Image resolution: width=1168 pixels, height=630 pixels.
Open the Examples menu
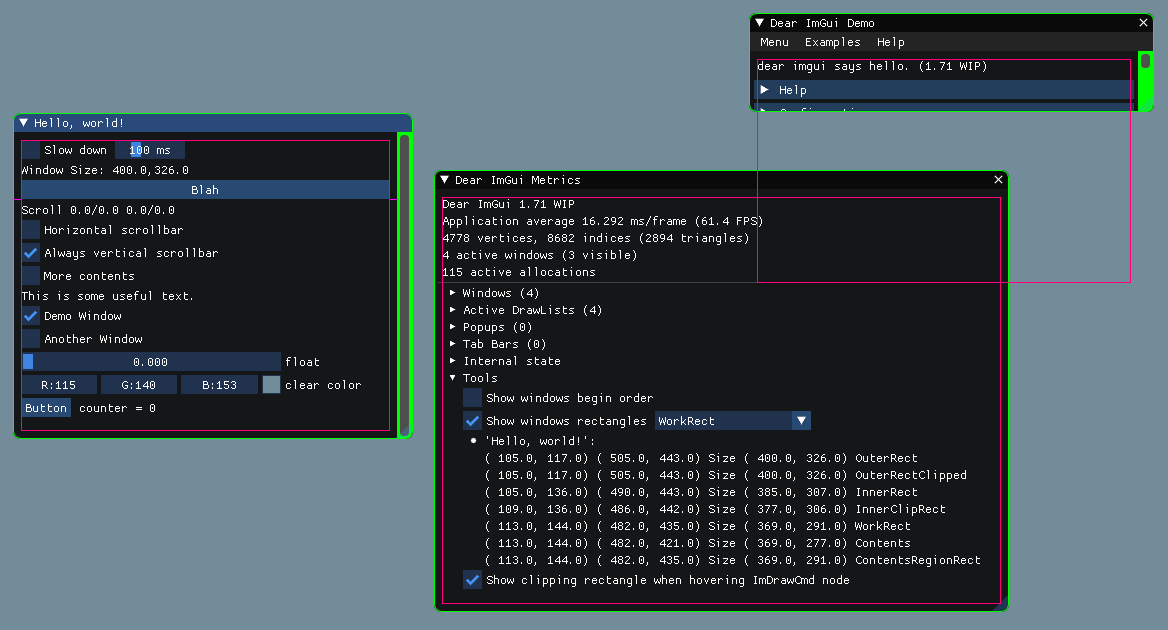[x=832, y=42]
